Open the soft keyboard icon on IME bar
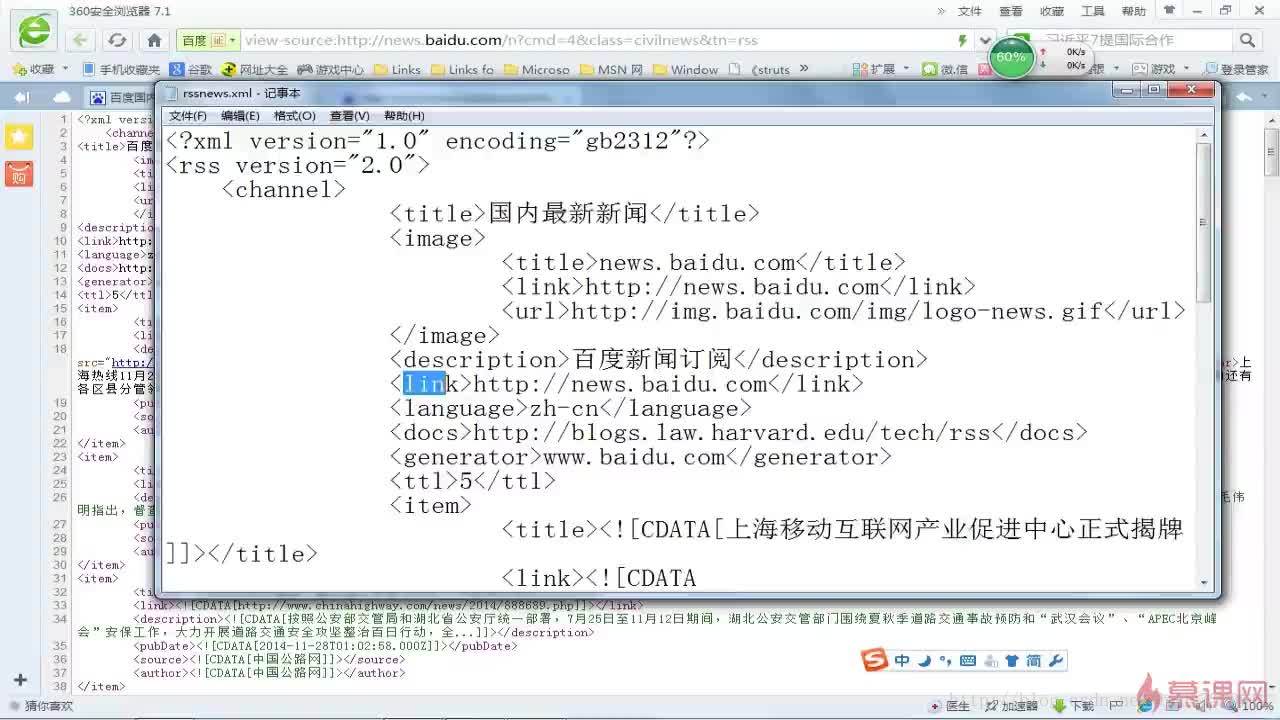 pos(967,661)
